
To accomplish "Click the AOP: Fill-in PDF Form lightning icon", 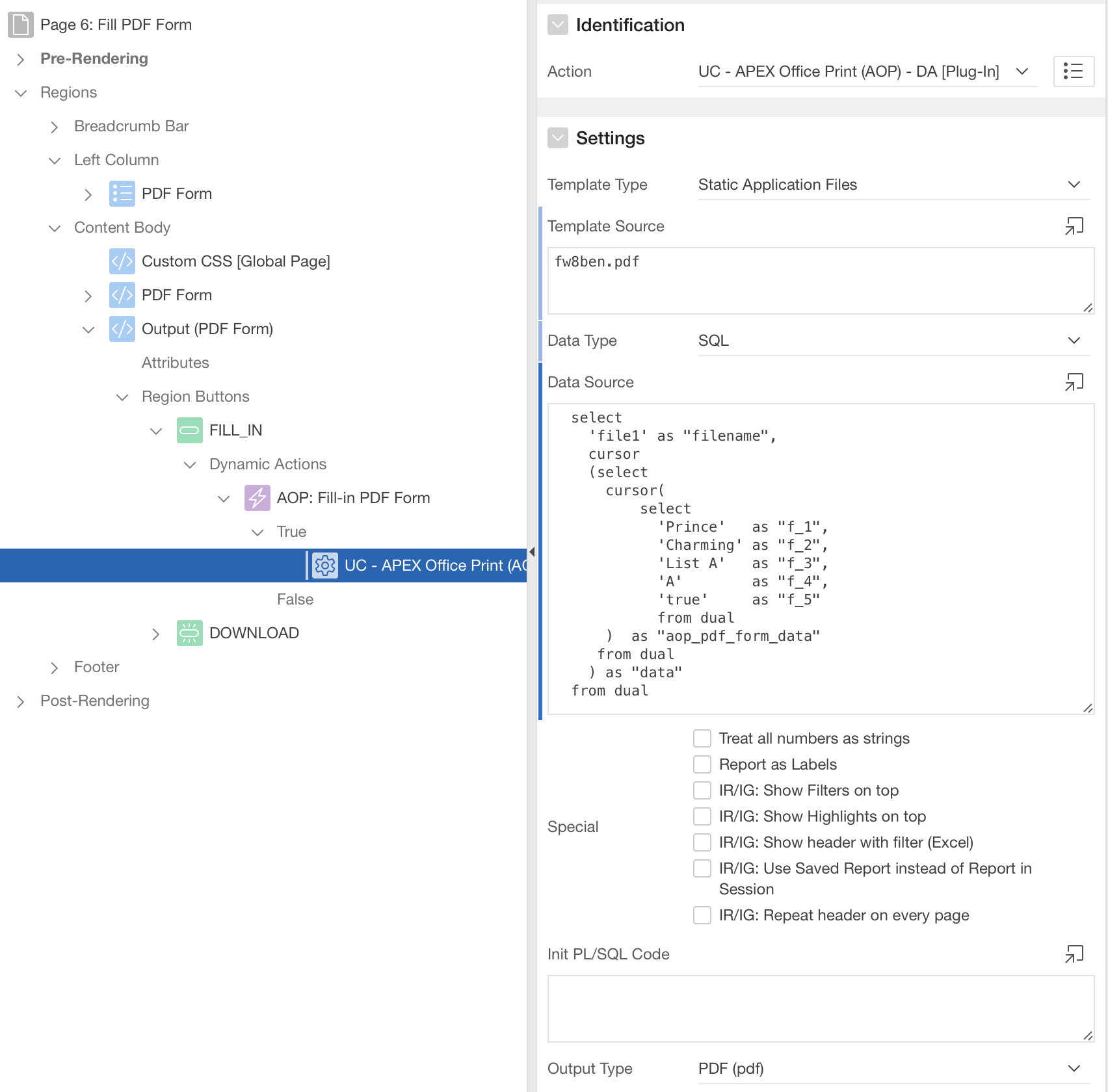I will pyautogui.click(x=257, y=498).
